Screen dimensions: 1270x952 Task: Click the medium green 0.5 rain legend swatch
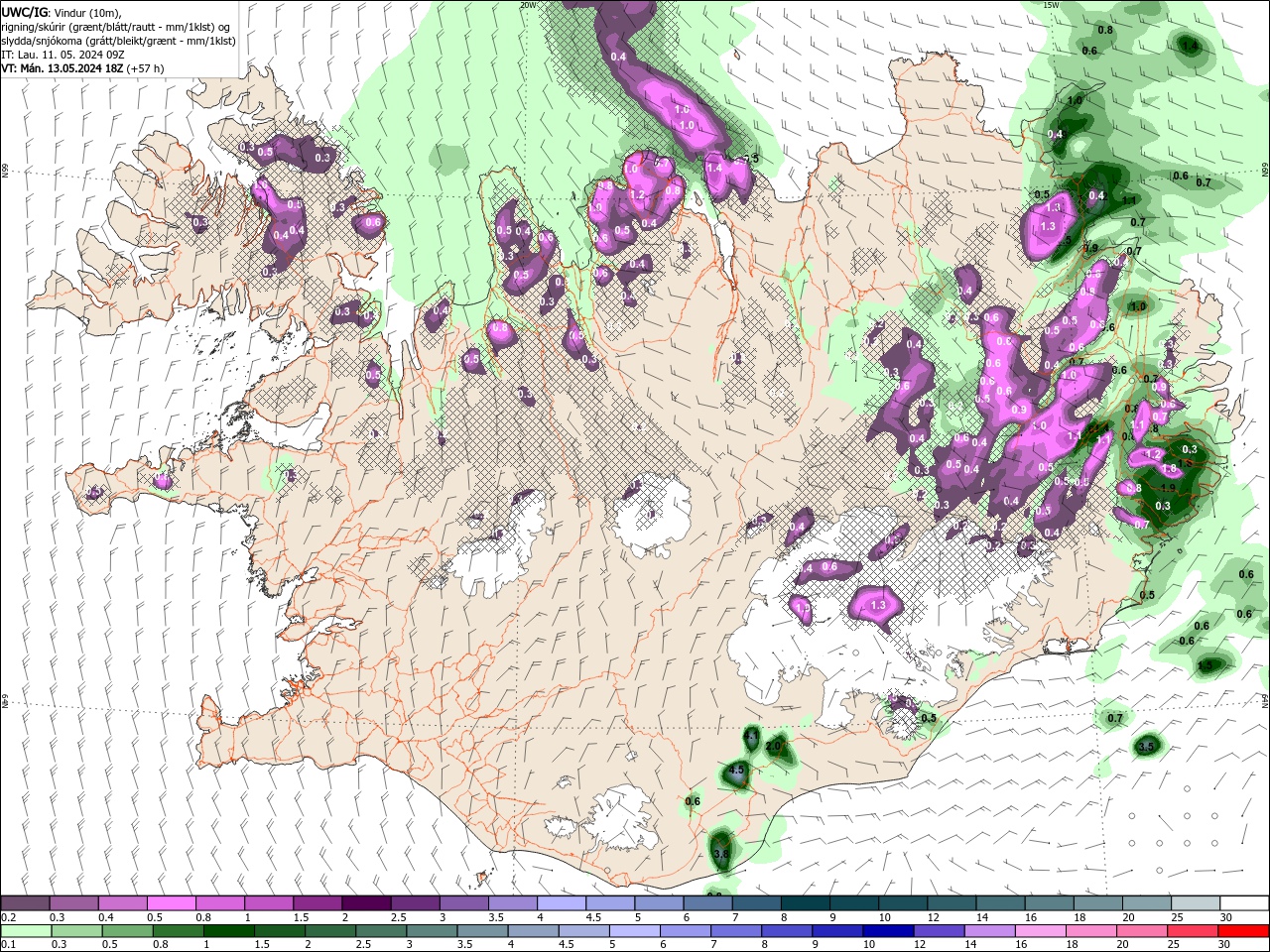tap(126, 931)
